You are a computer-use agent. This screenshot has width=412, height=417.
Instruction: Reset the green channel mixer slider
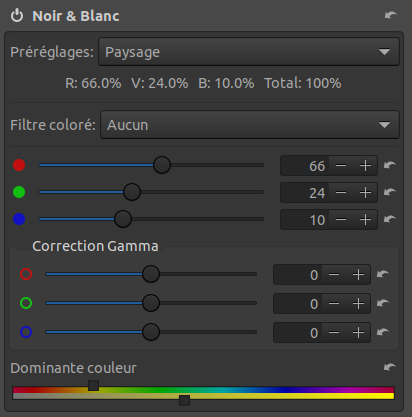click(x=390, y=192)
